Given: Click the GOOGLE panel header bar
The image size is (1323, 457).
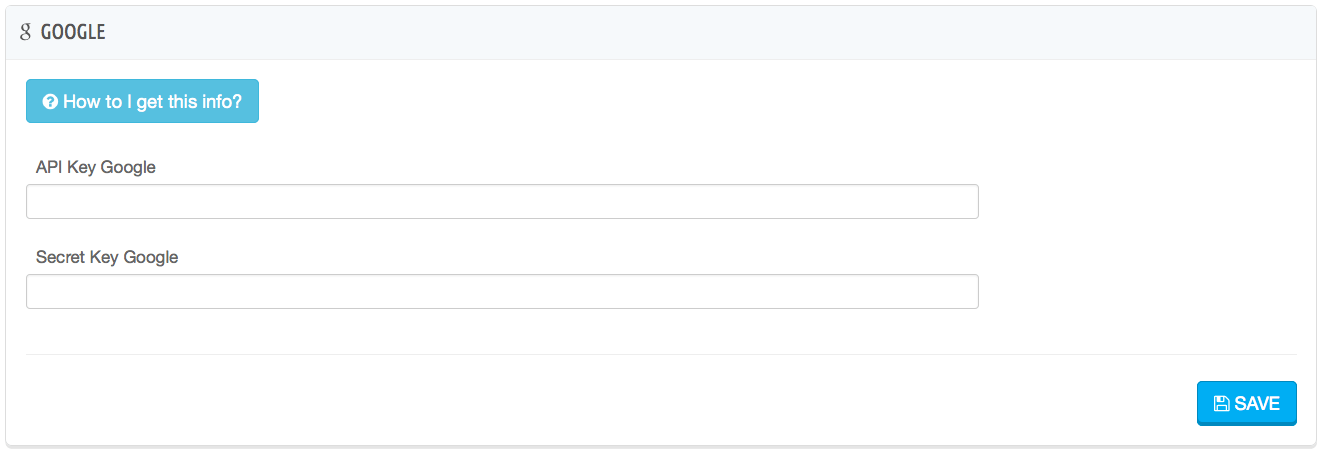Looking at the screenshot, I should [x=660, y=32].
